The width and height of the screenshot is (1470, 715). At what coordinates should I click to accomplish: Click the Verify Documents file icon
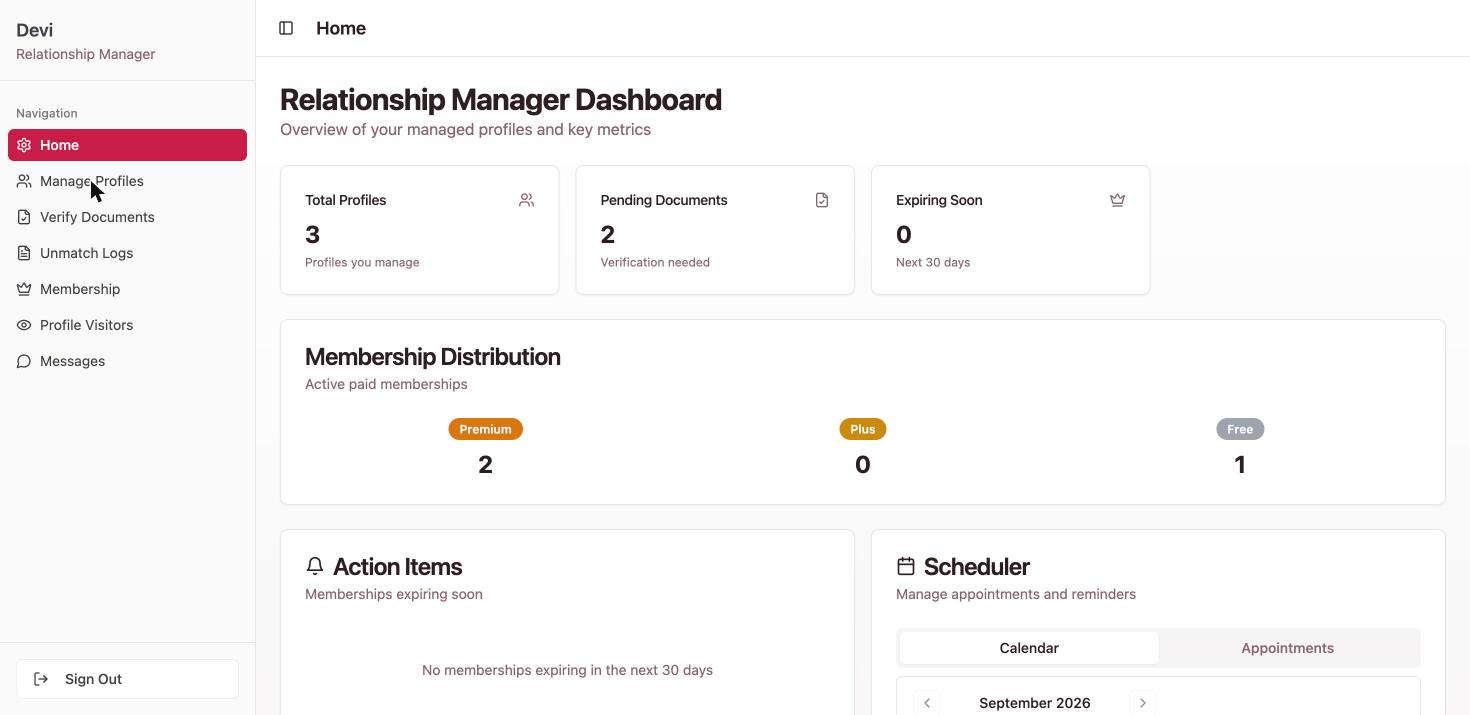pyautogui.click(x=24, y=217)
